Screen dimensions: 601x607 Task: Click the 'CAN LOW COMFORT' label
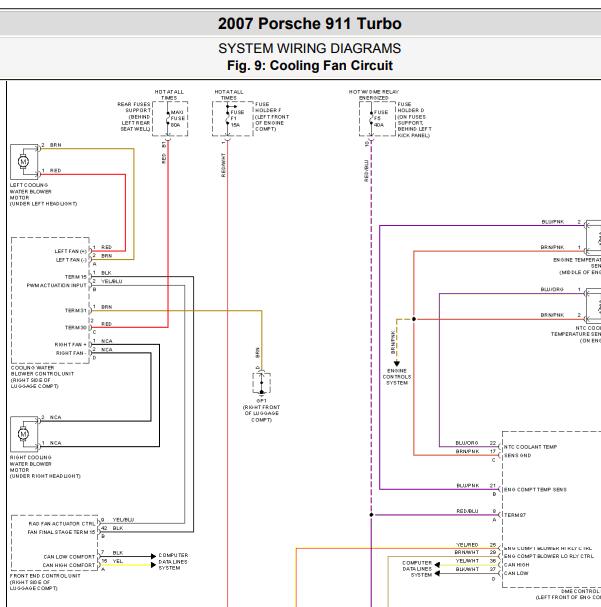point(69,557)
